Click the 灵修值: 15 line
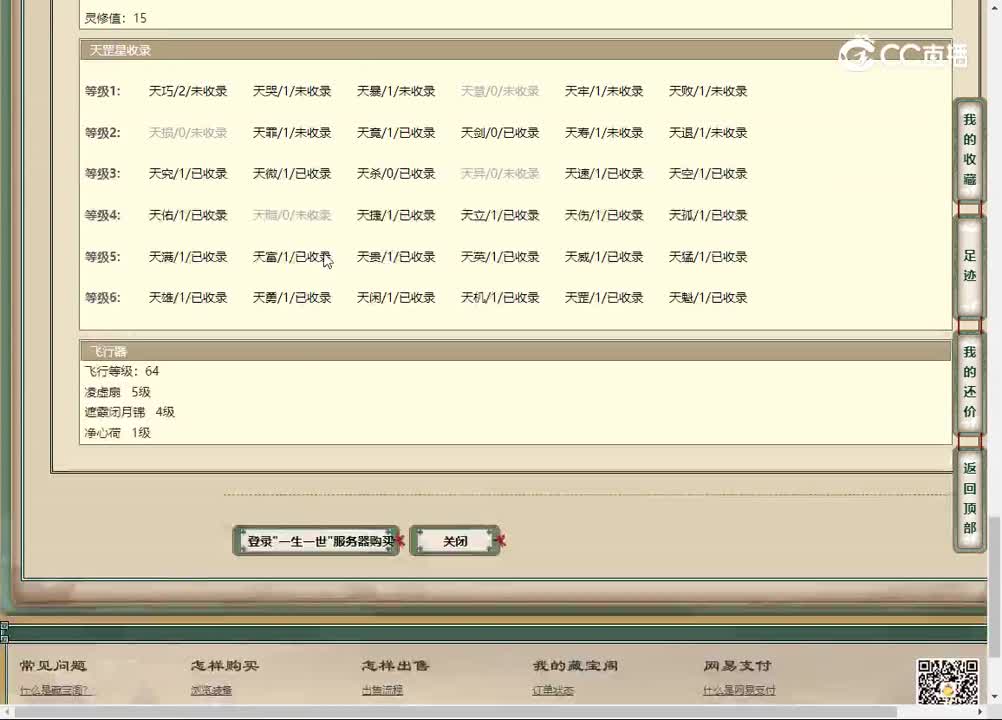The height and width of the screenshot is (720, 1002). point(116,19)
